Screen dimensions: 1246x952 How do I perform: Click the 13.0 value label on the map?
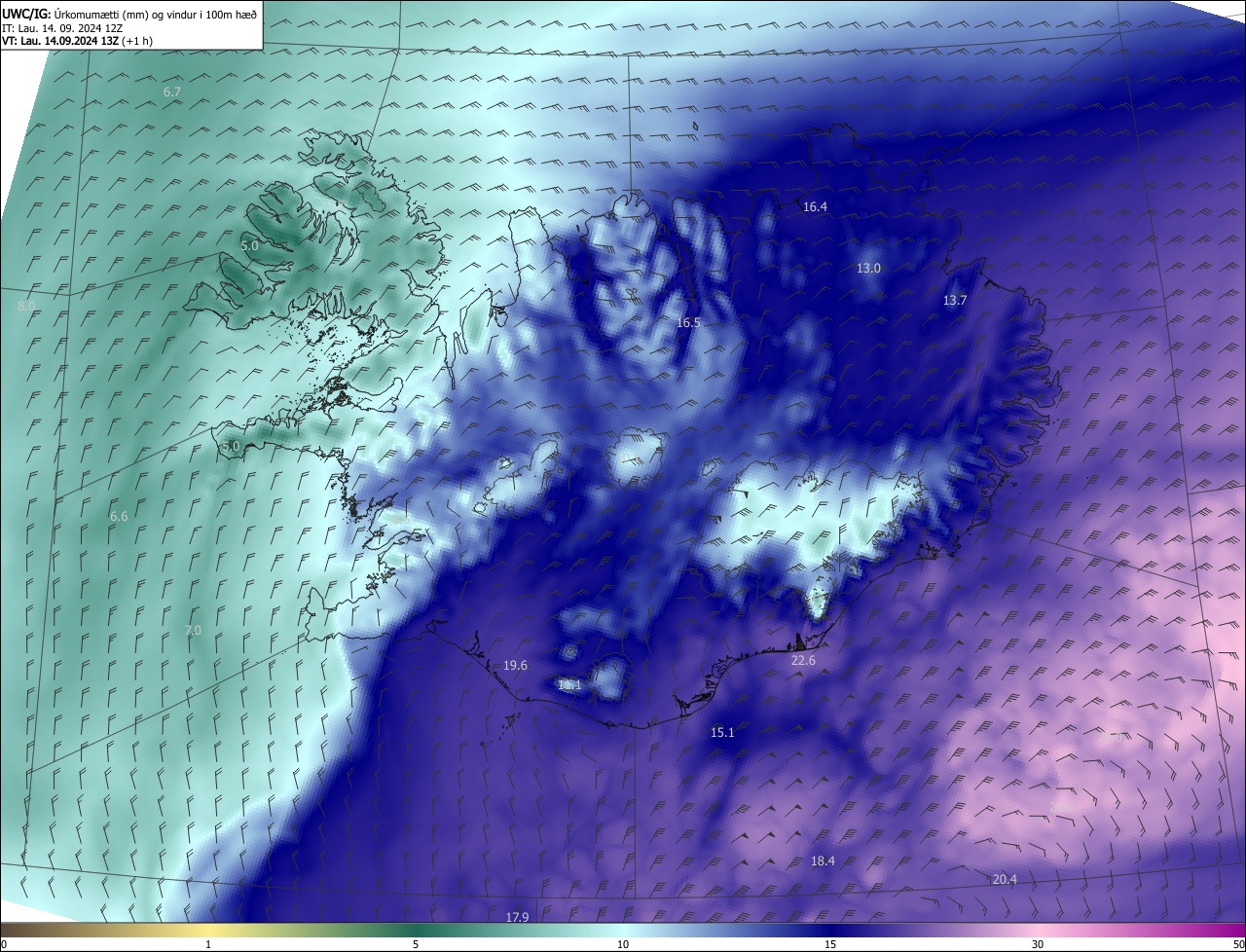868,269
